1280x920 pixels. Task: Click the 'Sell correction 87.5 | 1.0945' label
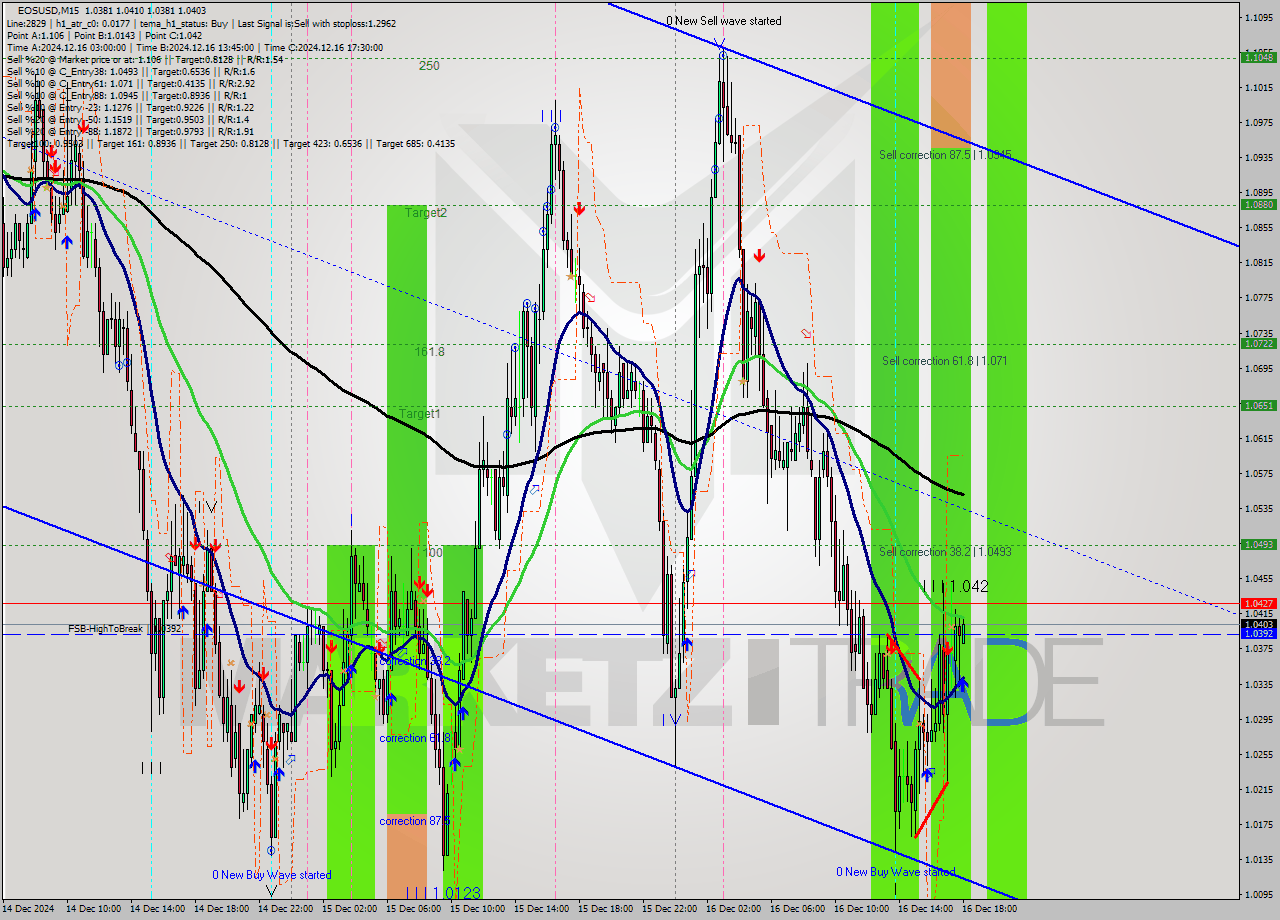coord(945,155)
